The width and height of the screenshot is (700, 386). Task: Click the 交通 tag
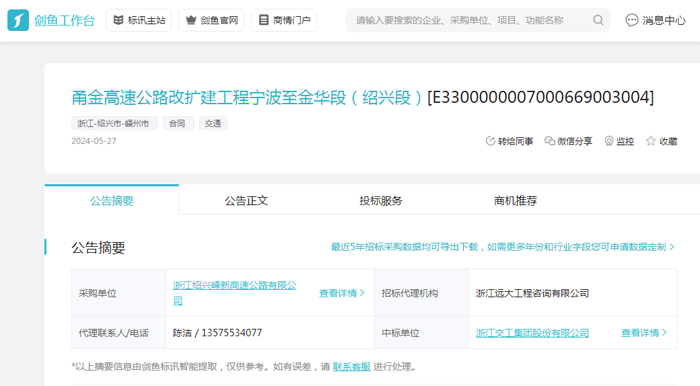[213, 123]
